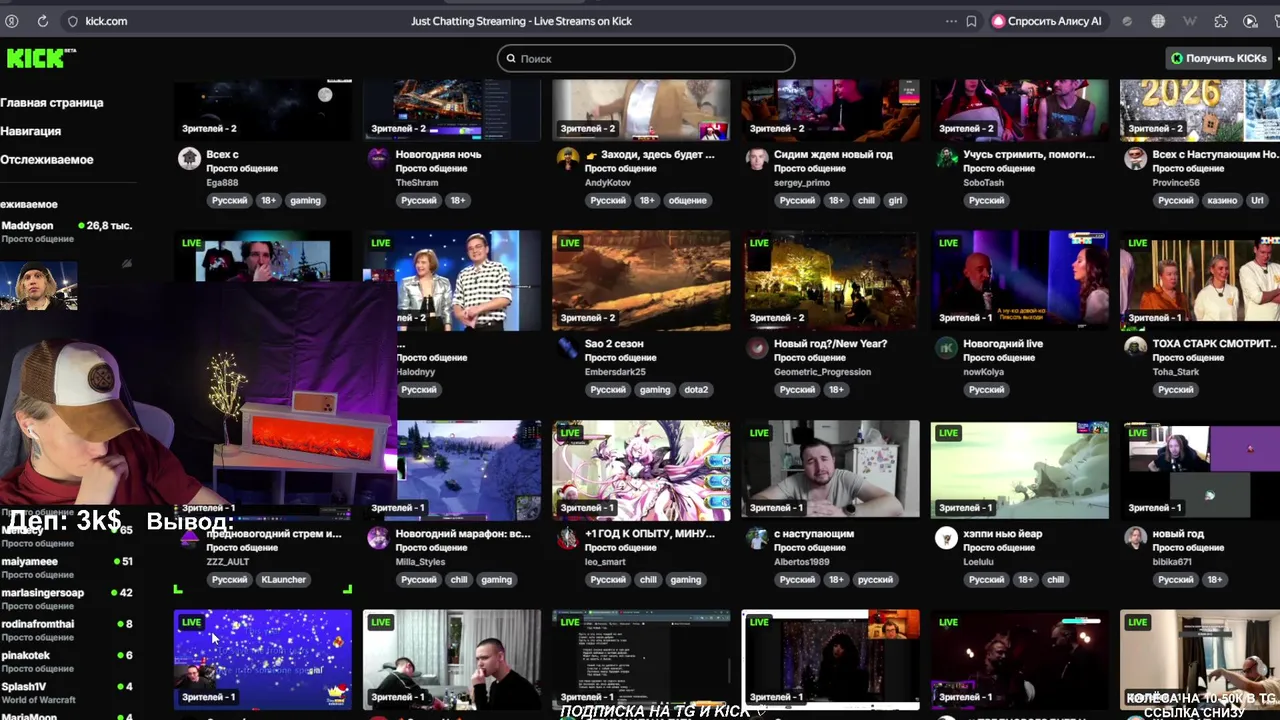
Task: Open the Sao 2 сезон stream thumbnail
Action: coord(641,280)
